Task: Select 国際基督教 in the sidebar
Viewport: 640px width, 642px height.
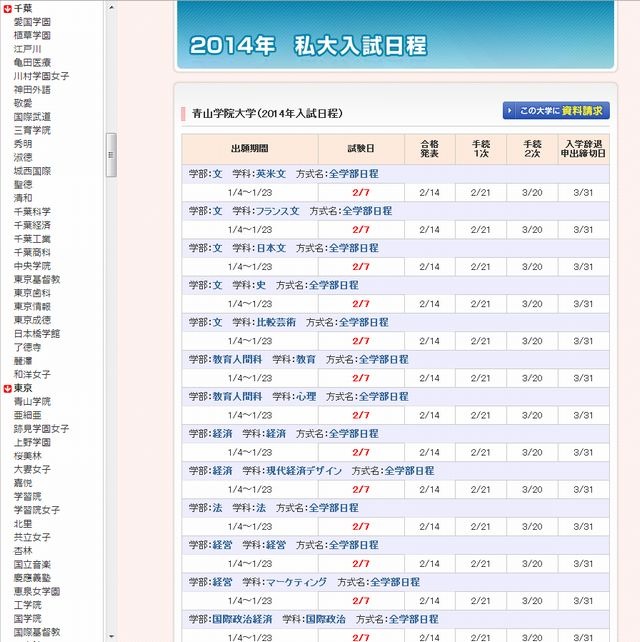Action: click(x=37, y=632)
